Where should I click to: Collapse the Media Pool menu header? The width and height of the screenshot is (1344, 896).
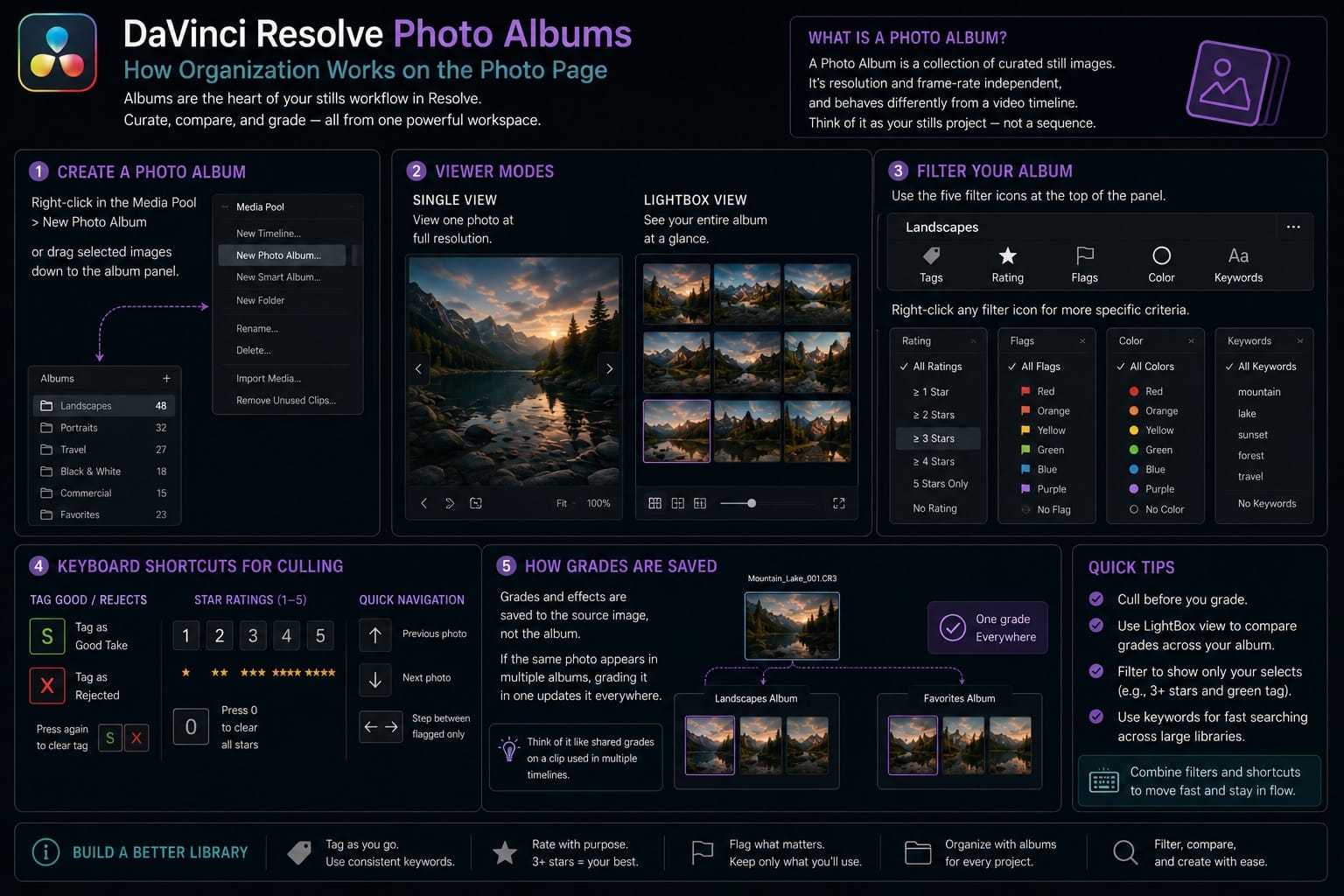coord(225,207)
